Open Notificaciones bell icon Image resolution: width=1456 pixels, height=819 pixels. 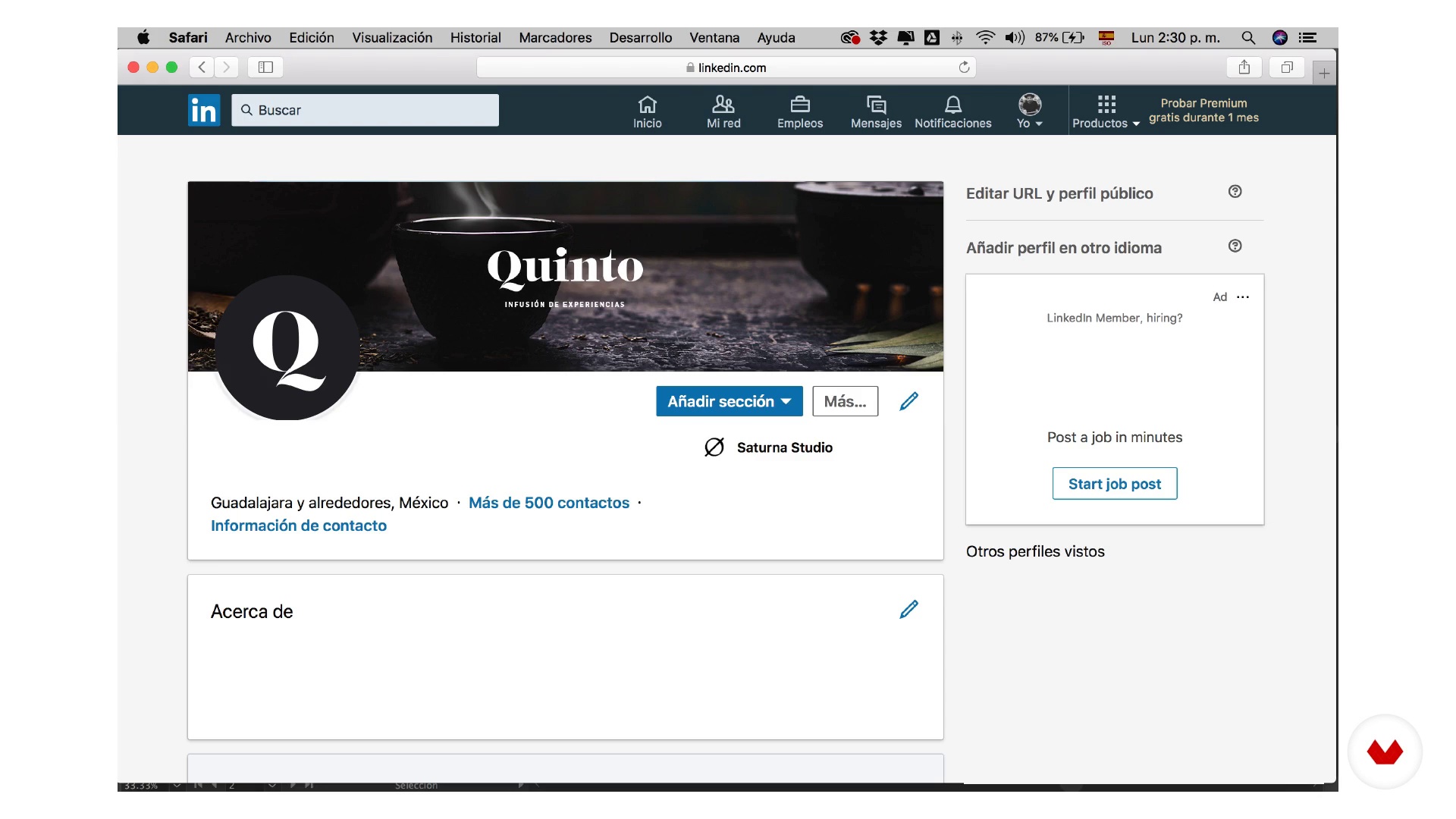coord(953,111)
